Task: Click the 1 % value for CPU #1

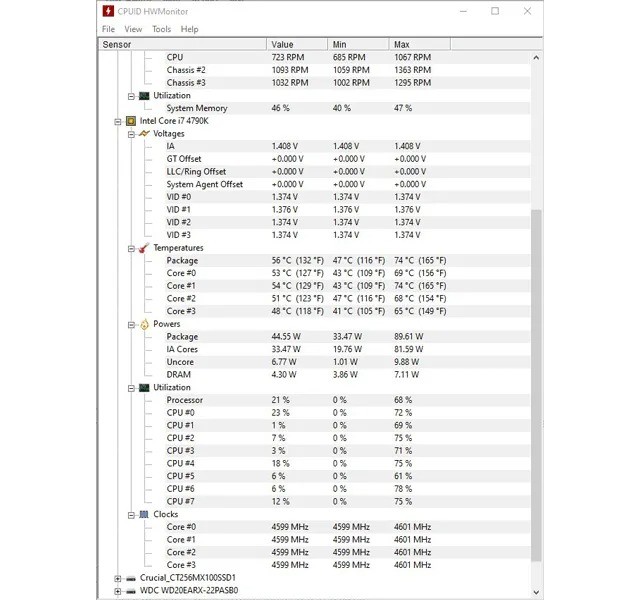Action: coord(278,425)
